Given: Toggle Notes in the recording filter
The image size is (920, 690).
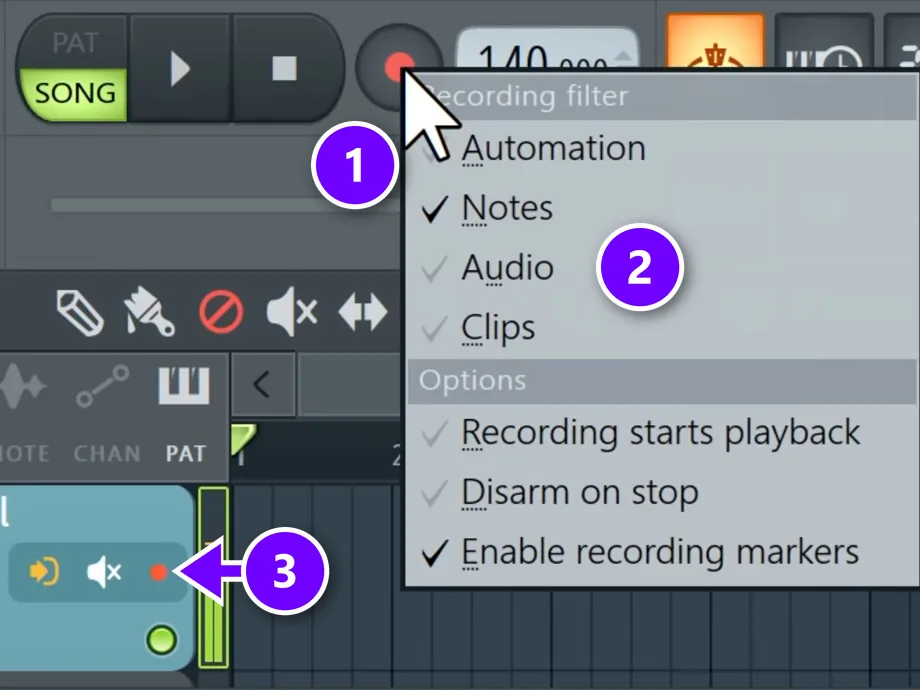Looking at the screenshot, I should pos(661,208).
